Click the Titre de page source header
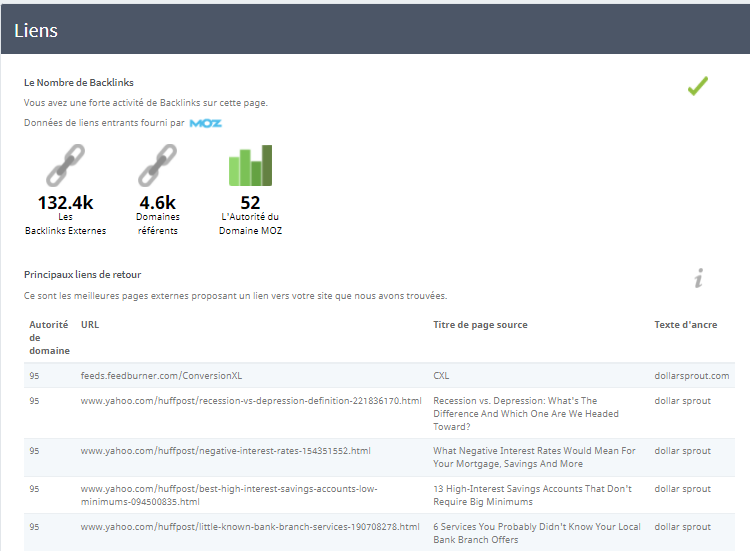750x551 pixels. pyautogui.click(x=480, y=325)
